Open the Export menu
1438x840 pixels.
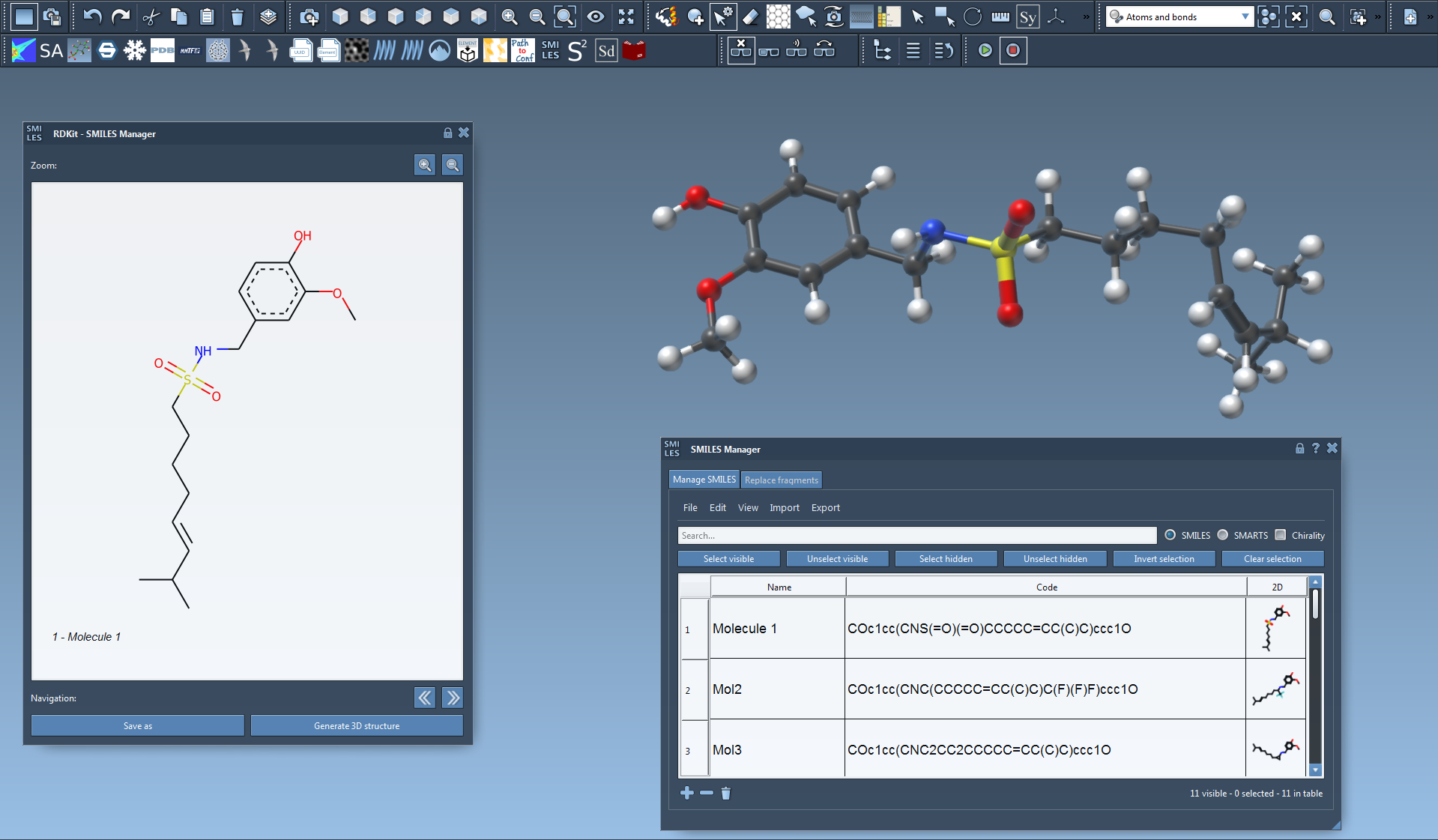coord(825,507)
